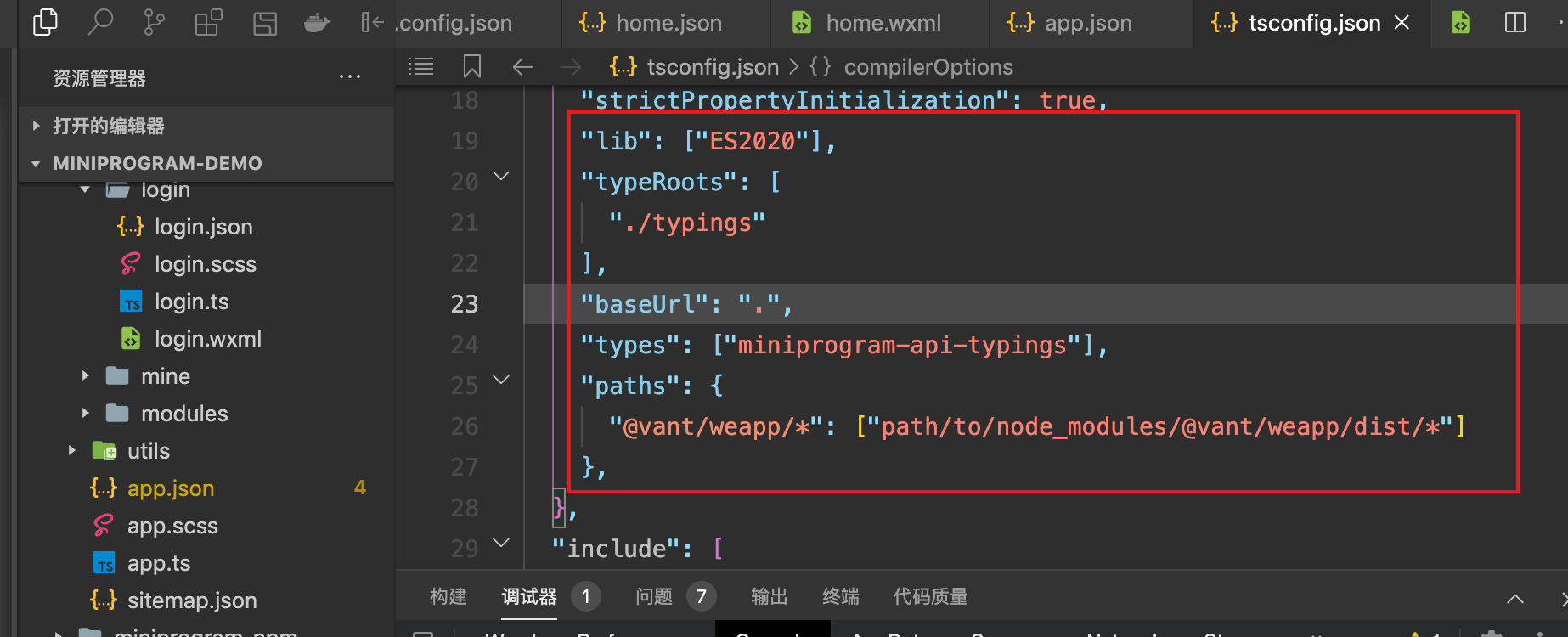Open the Docker whale icon
Image resolution: width=1568 pixels, height=637 pixels.
coord(317,23)
